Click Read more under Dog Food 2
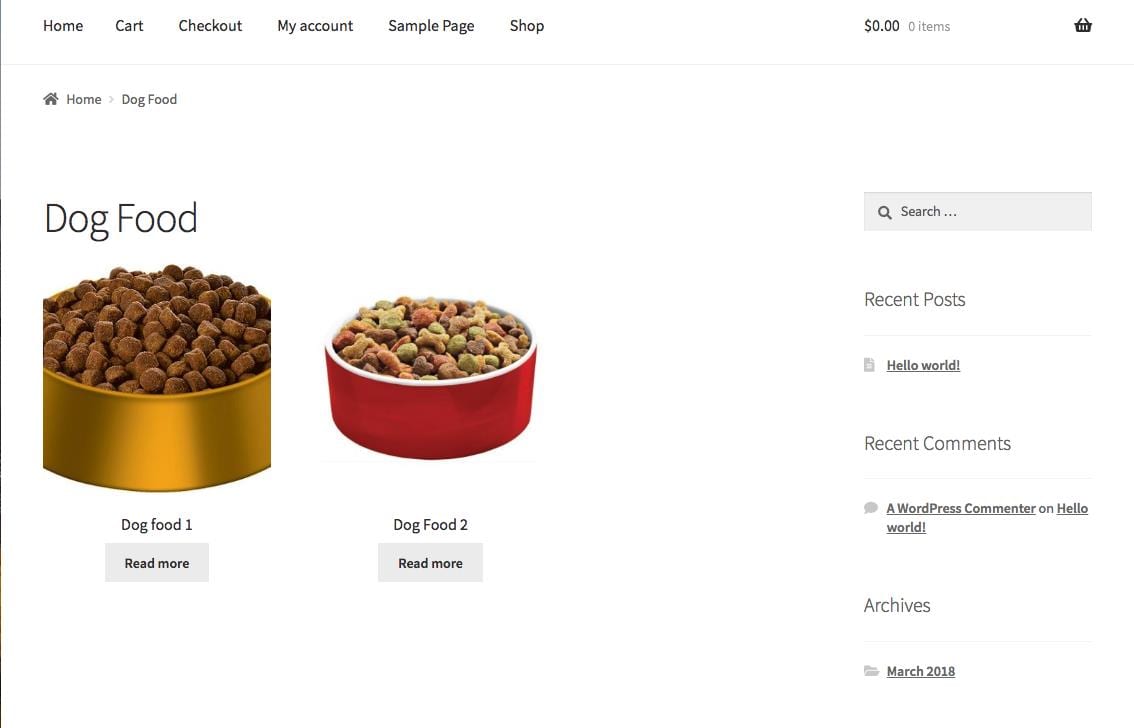This screenshot has height=728, width=1134. [430, 563]
